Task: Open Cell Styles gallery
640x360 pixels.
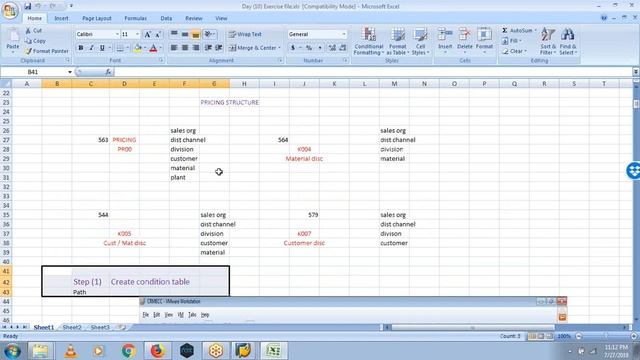Action: coord(420,41)
